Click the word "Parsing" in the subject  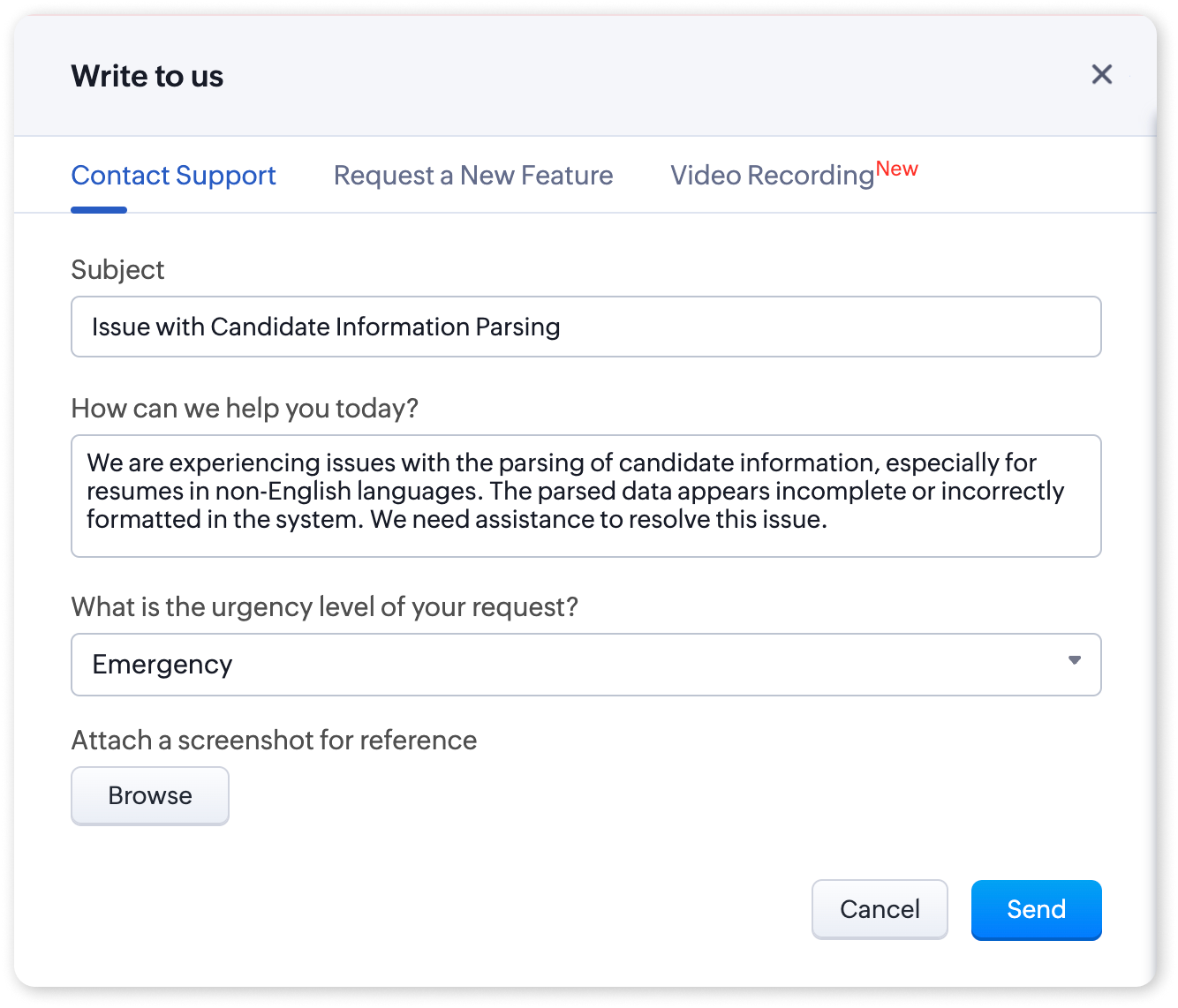[517, 327]
